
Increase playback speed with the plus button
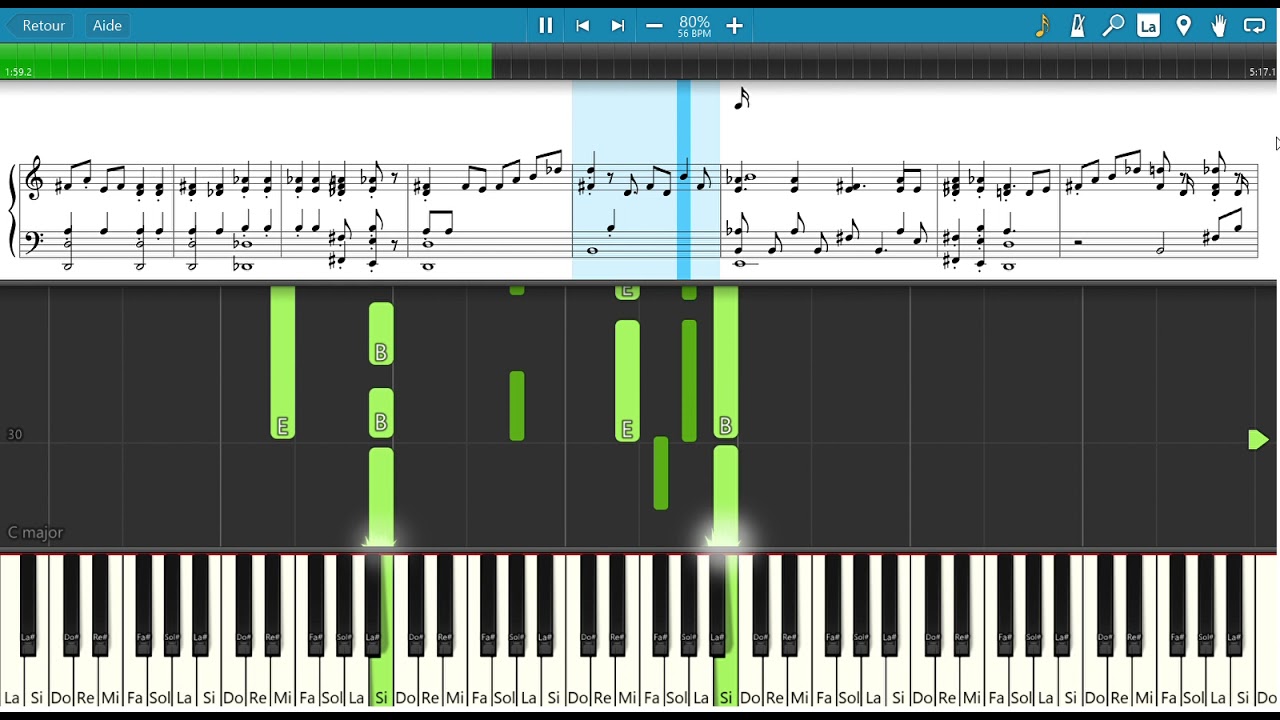[734, 26]
